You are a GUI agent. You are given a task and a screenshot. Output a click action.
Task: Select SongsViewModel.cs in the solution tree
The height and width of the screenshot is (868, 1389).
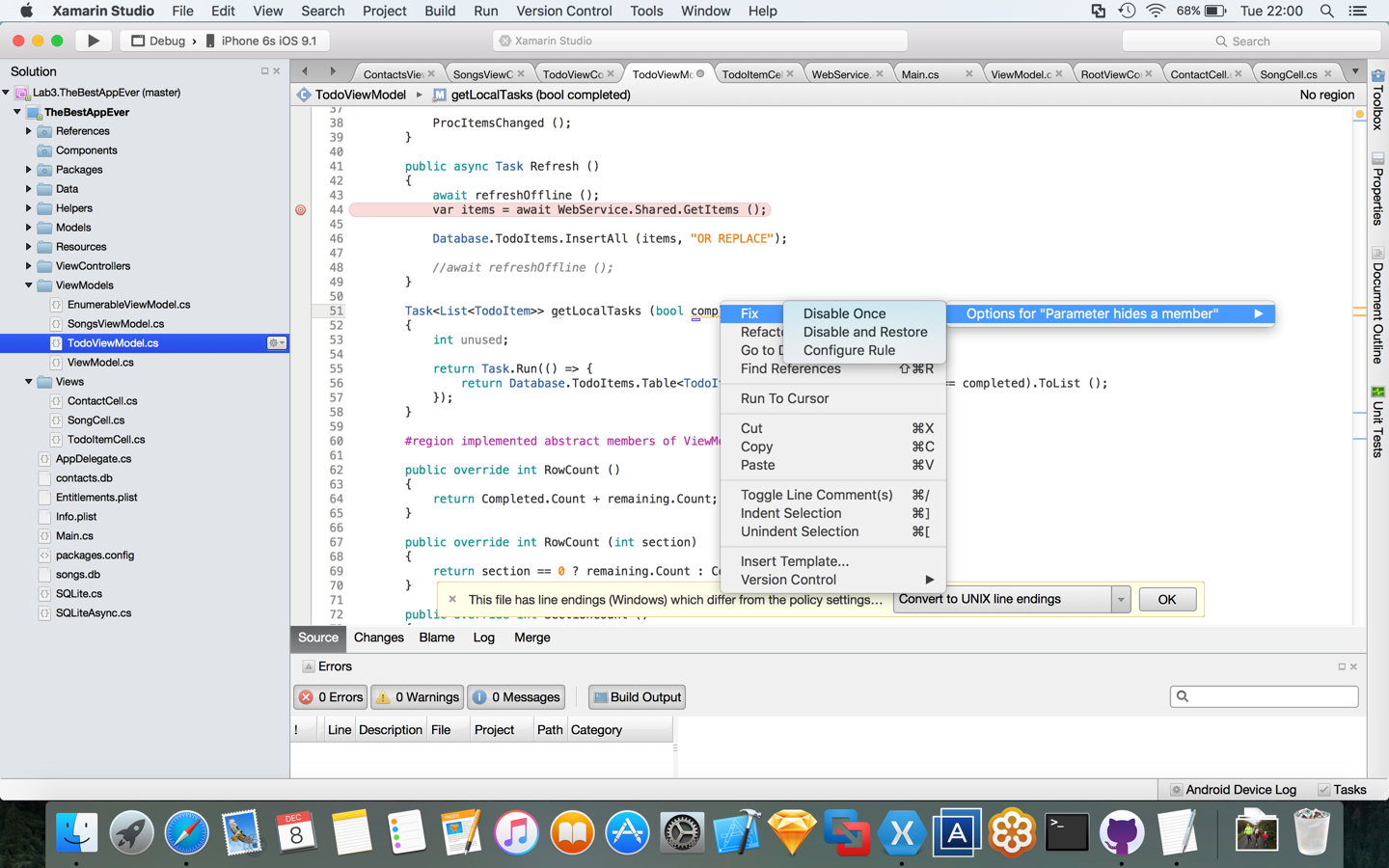(116, 324)
